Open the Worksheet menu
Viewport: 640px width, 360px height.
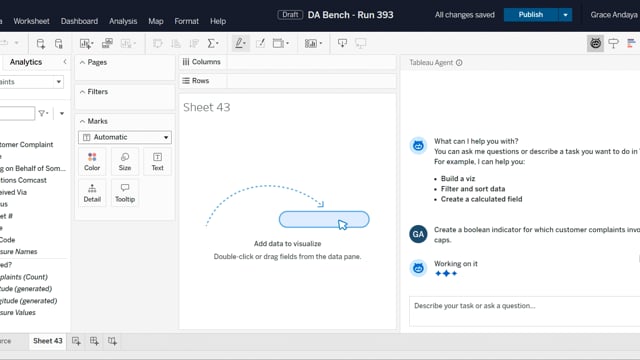pos(31,21)
